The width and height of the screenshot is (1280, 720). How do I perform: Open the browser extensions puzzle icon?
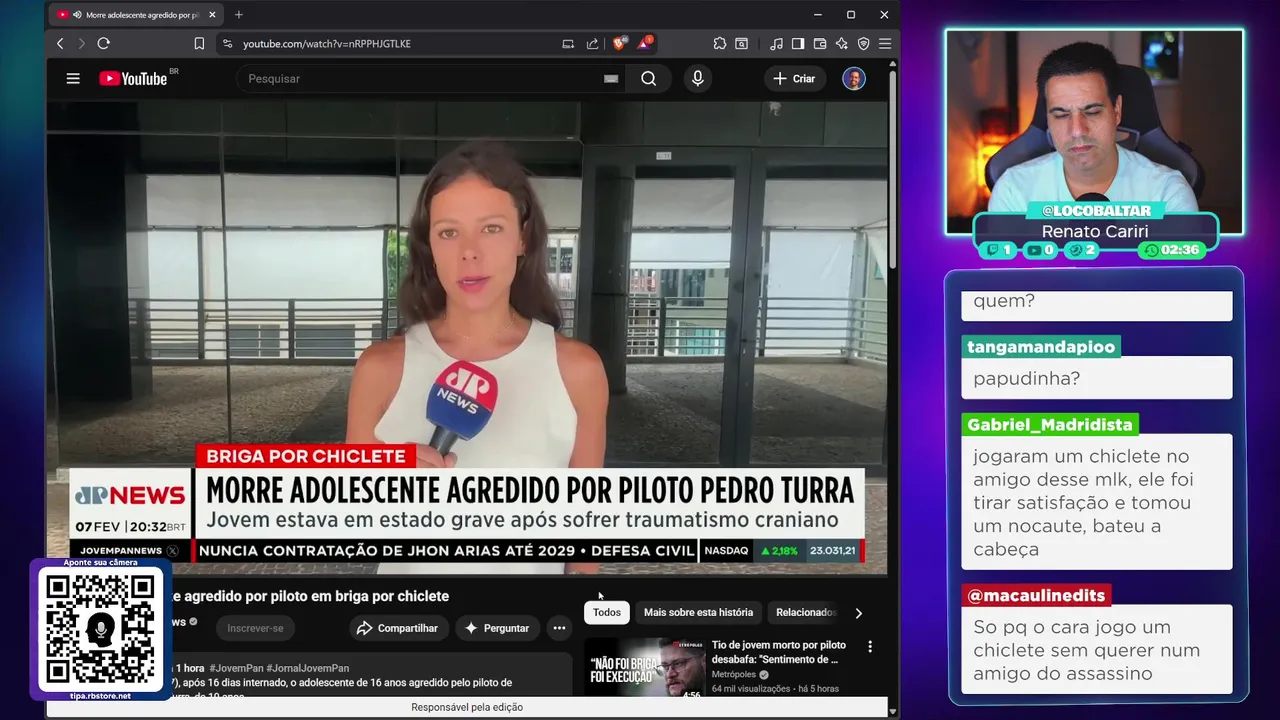[719, 44]
